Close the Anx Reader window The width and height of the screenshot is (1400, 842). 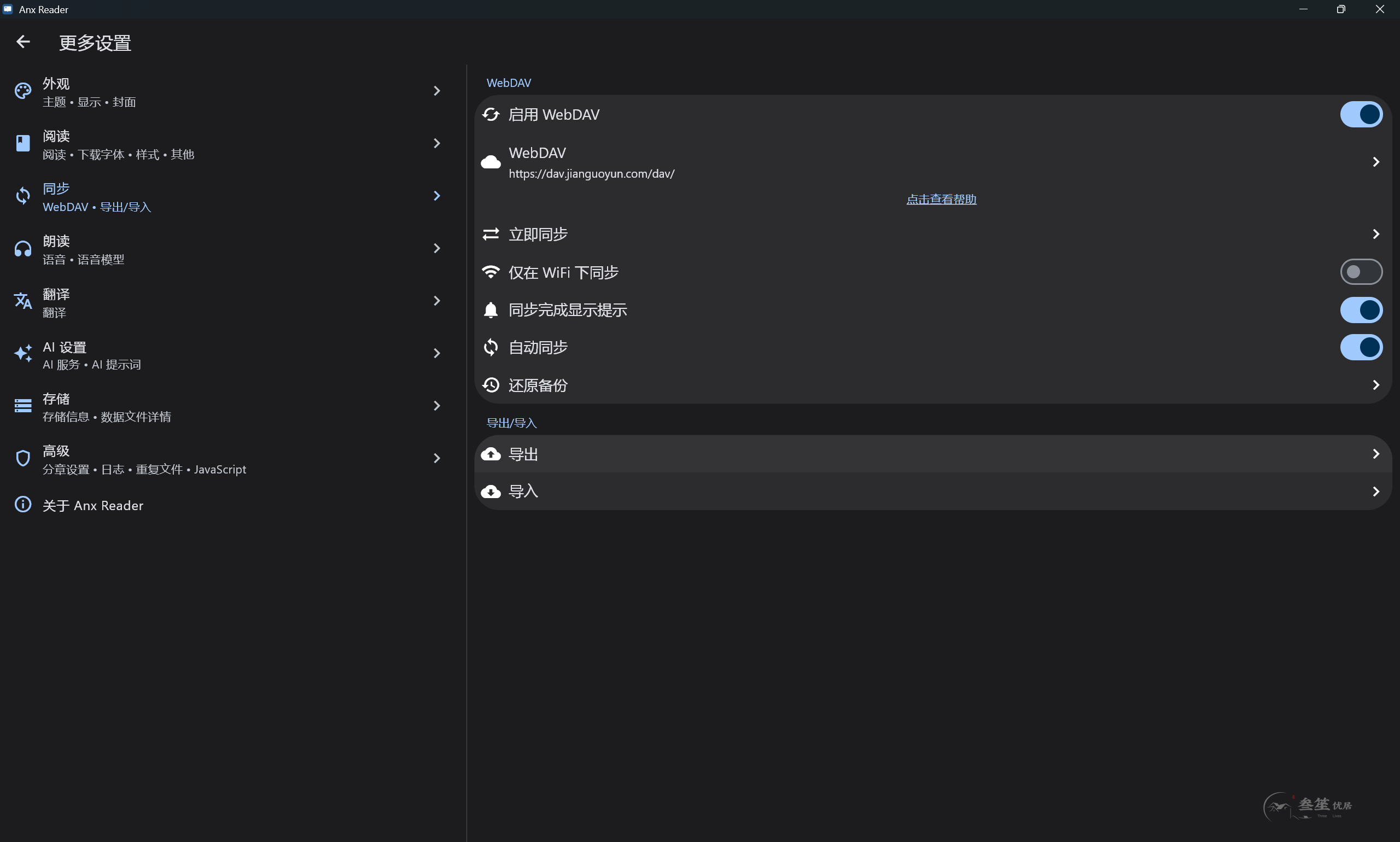point(1380,9)
